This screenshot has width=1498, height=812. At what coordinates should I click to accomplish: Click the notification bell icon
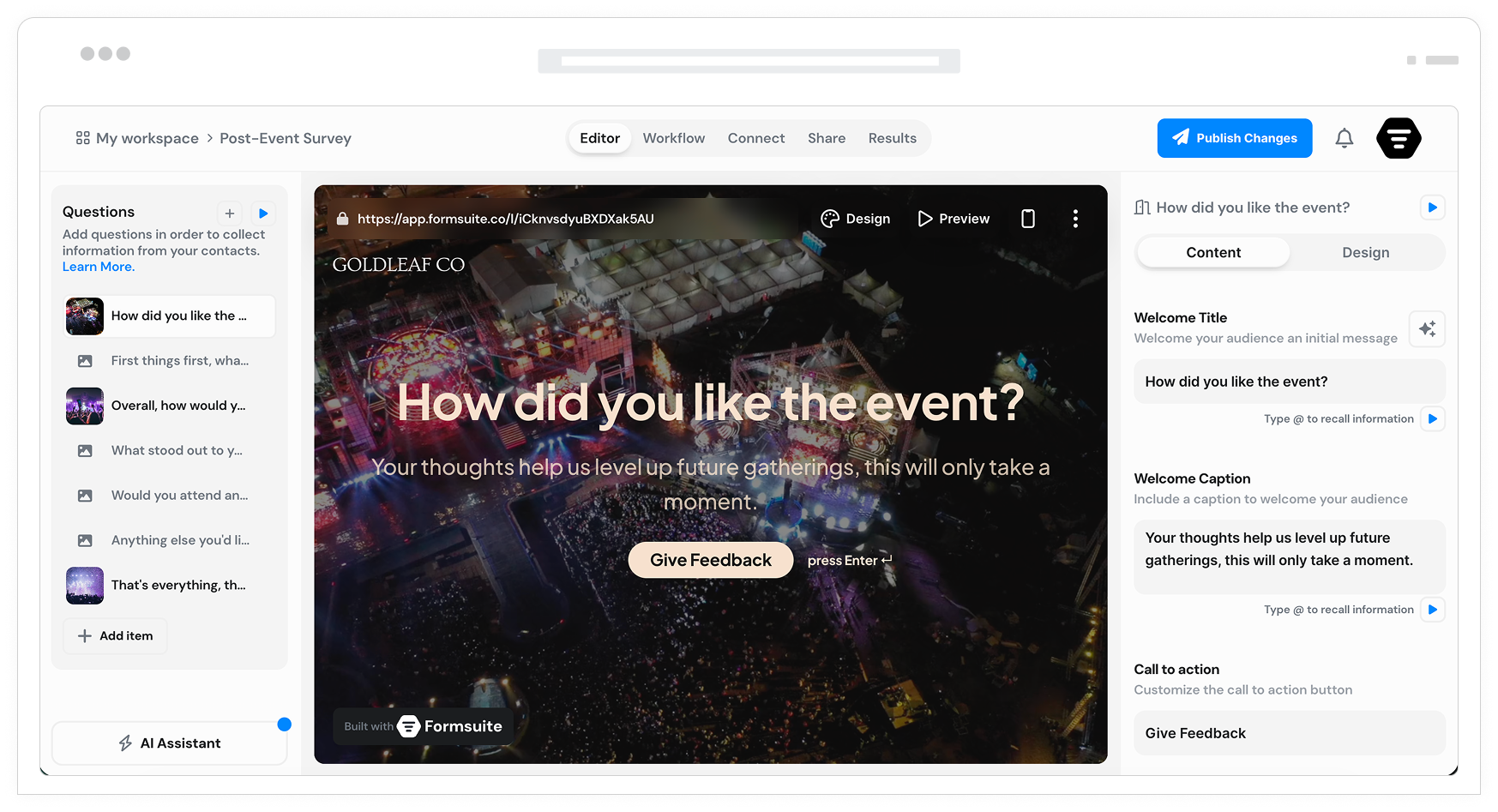click(1344, 138)
